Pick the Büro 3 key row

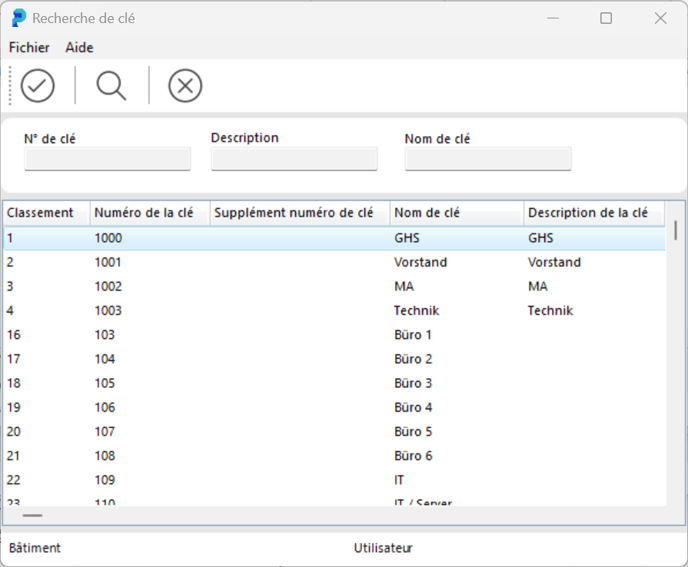coord(334,383)
